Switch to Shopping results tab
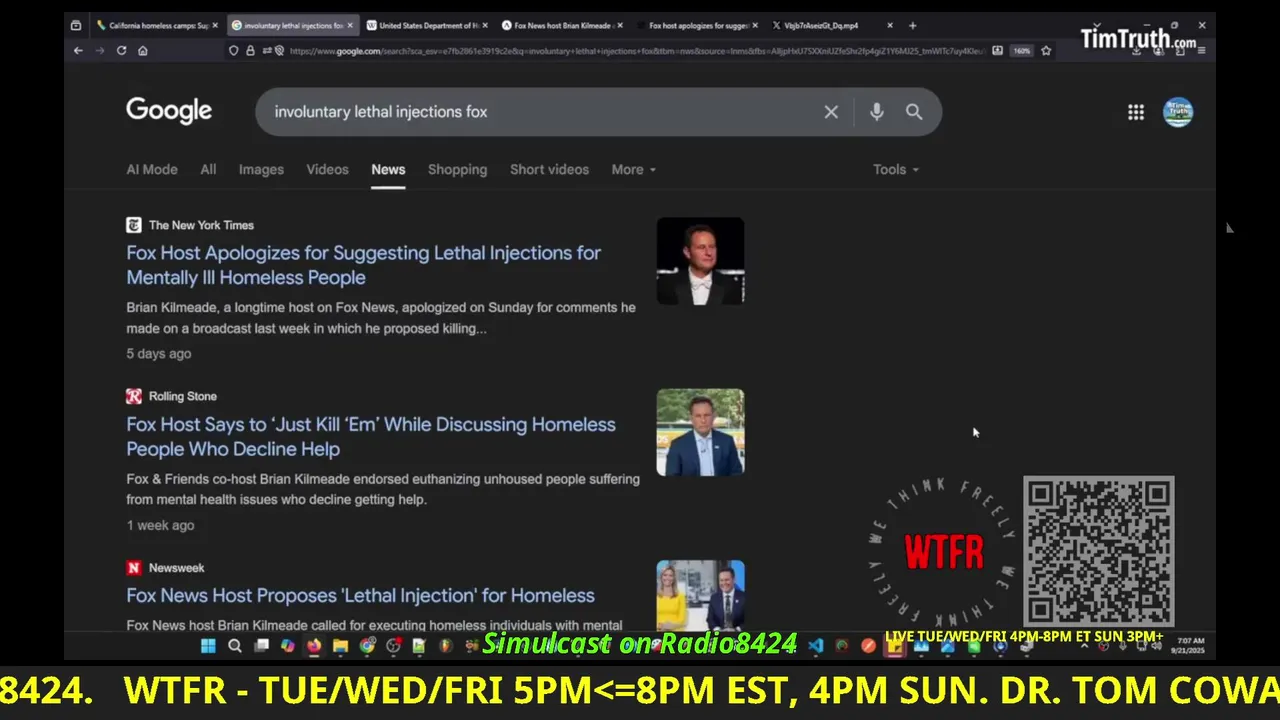This screenshot has height=720, width=1280. coord(457,169)
